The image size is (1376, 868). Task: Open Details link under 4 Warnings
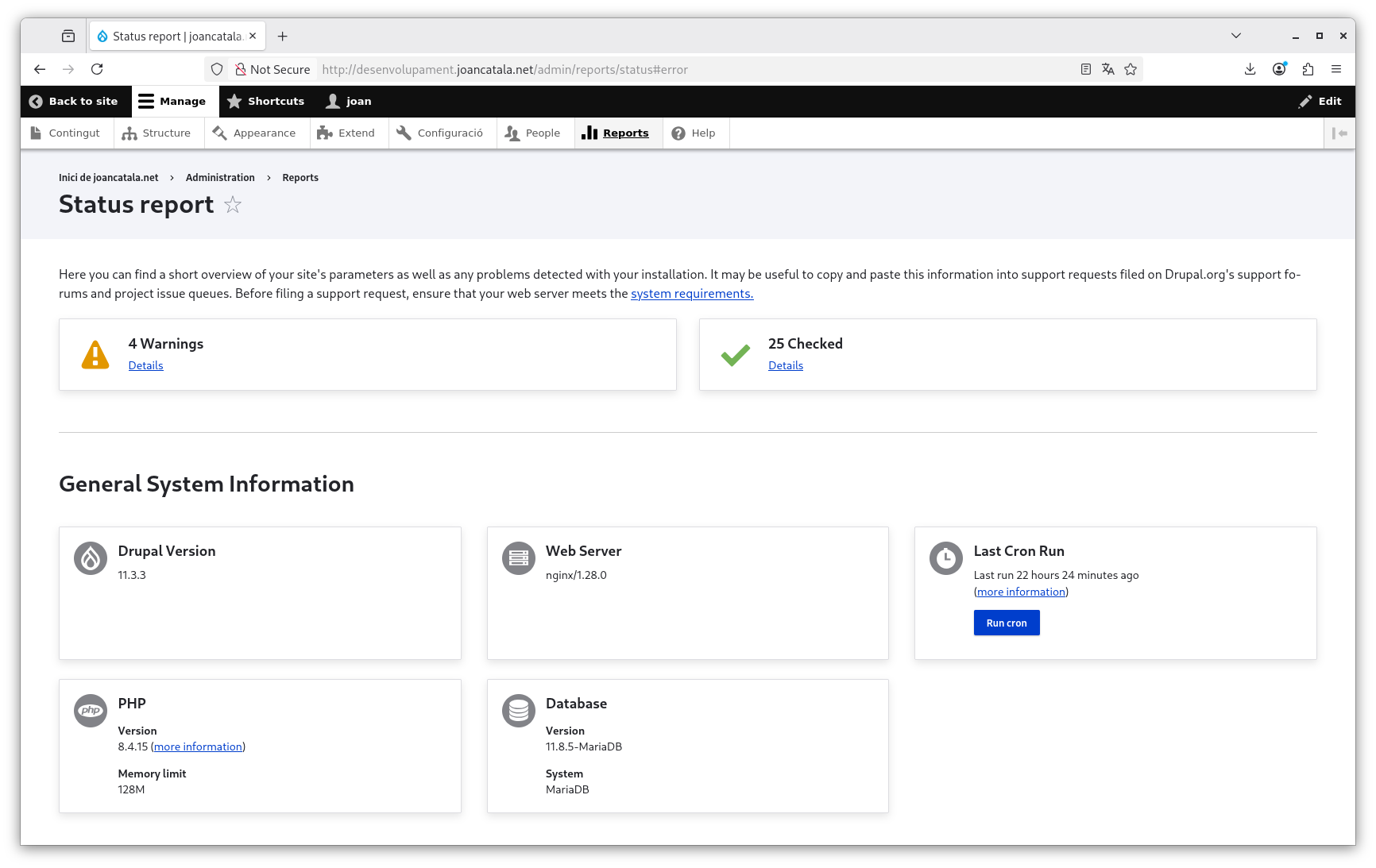145,365
